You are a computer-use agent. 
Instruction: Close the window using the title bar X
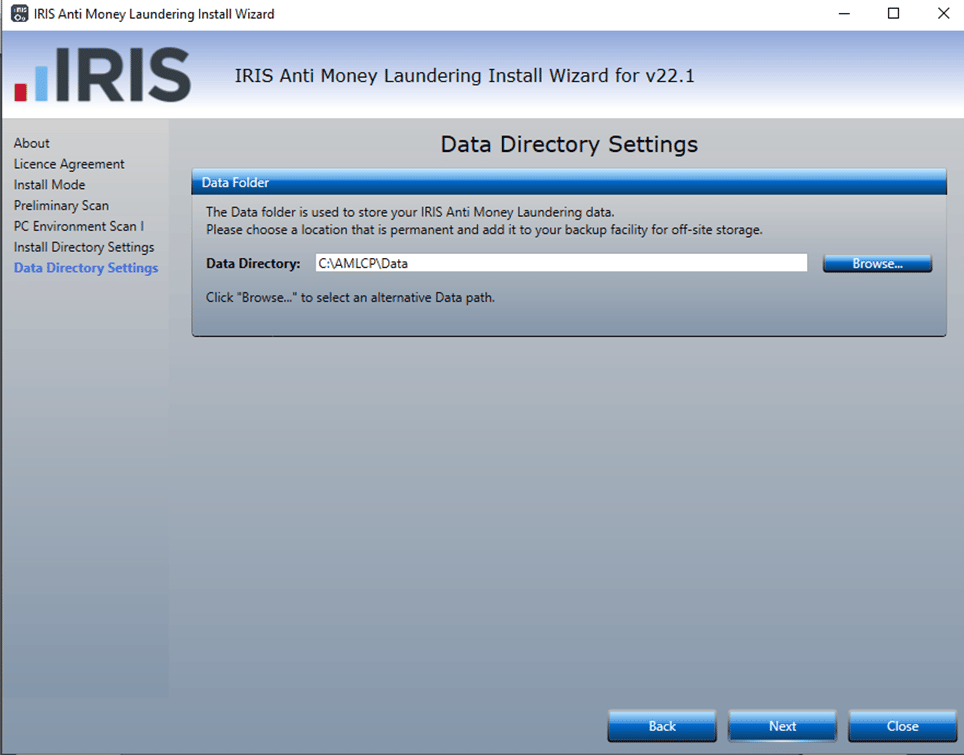943,14
